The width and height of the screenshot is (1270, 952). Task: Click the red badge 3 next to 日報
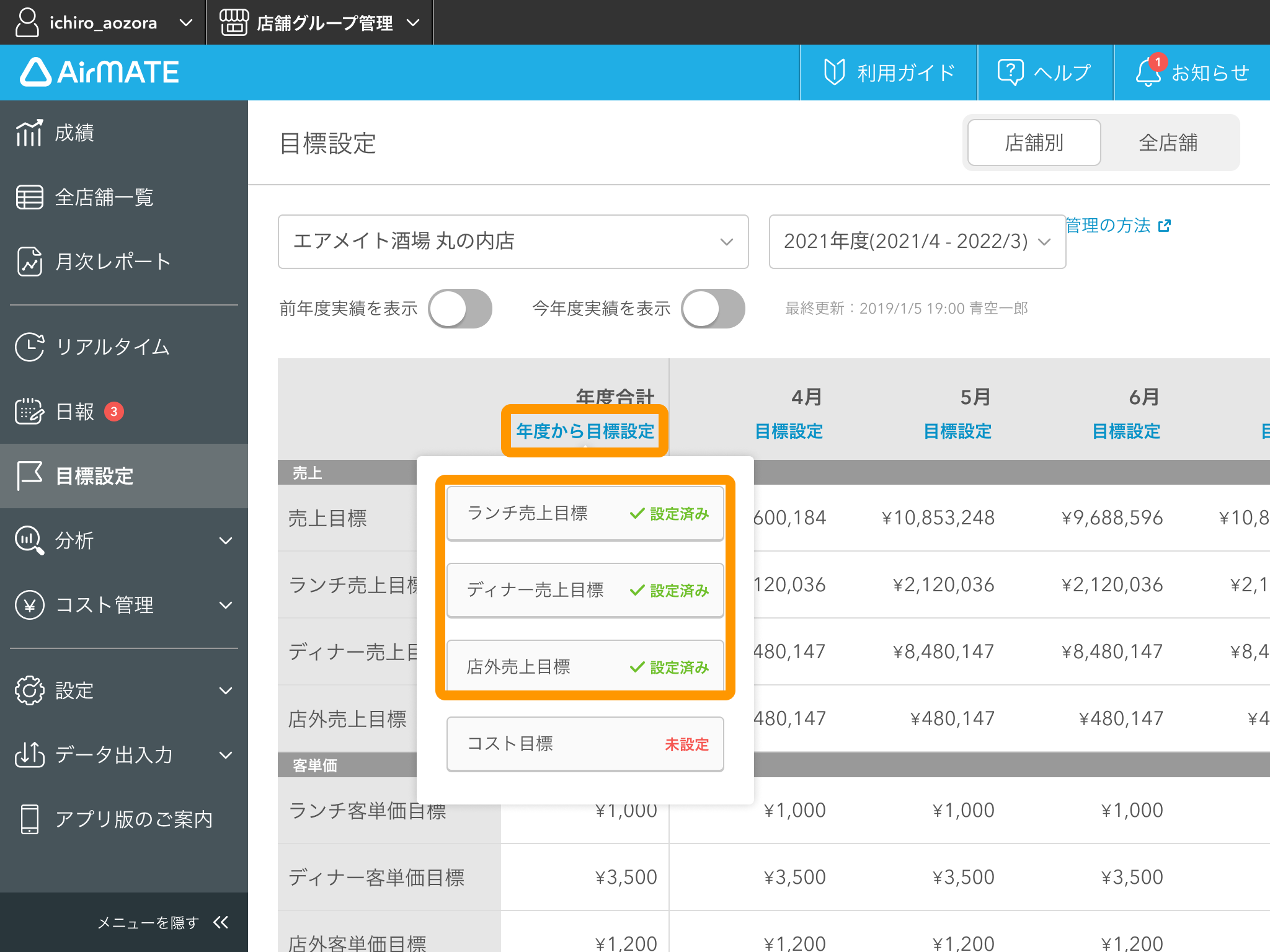coord(114,412)
